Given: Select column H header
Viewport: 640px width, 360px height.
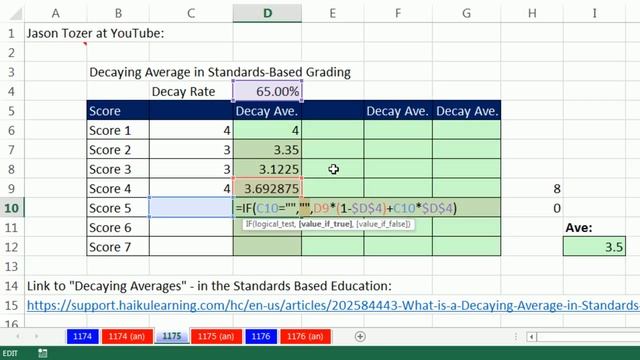Looking at the screenshot, I should pyautogui.click(x=532, y=13).
